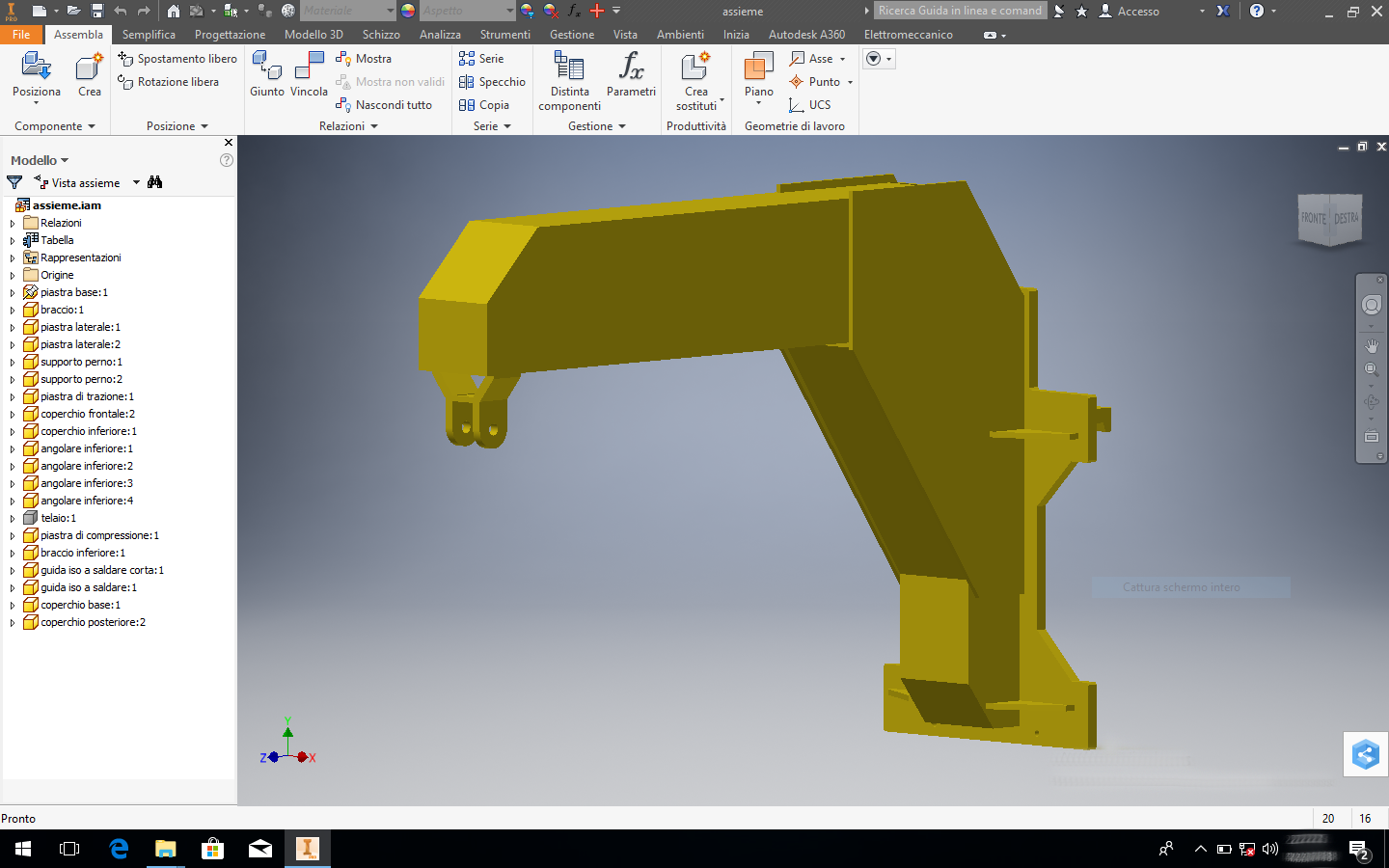Switch to the Analizza tab
Viewport: 1389px width, 868px height.
pos(440,34)
